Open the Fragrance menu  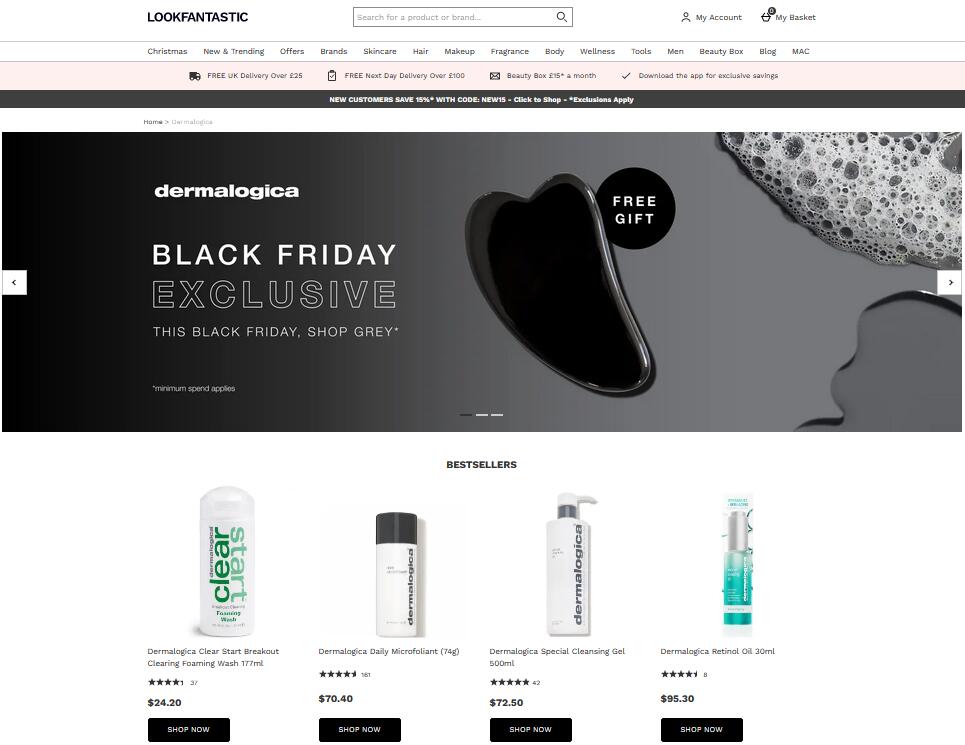510,51
